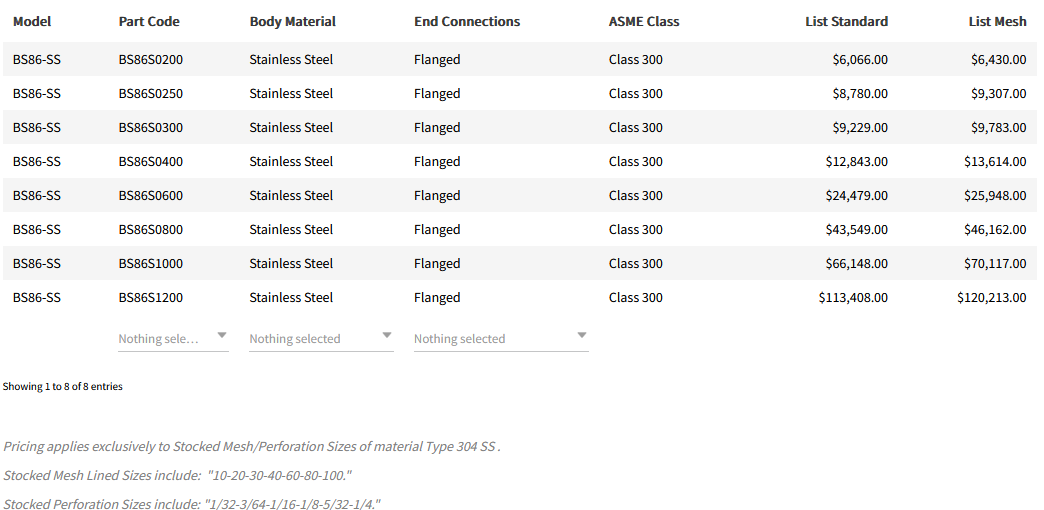
Task: Click the $6,066.00 List Standard price
Action: point(859,59)
